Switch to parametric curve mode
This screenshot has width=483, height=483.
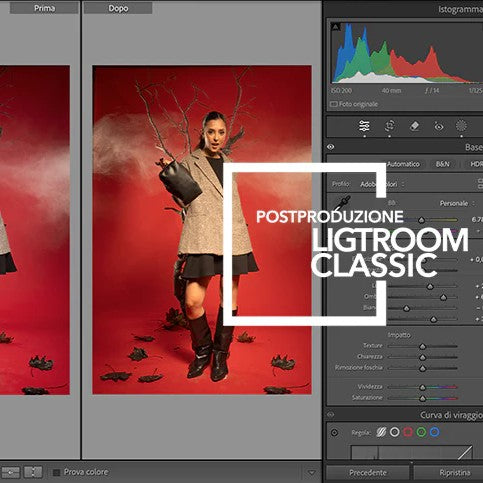381,432
